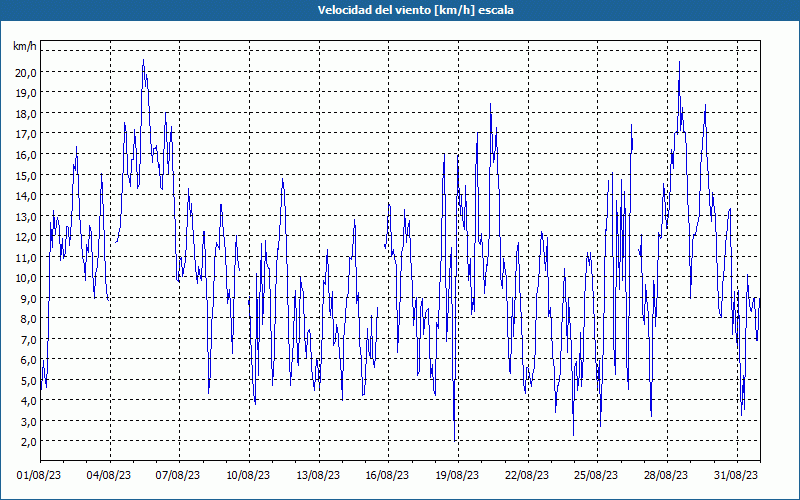
Task: Click the 2,0 y-axis label
Action: pyautogui.click(x=29, y=442)
